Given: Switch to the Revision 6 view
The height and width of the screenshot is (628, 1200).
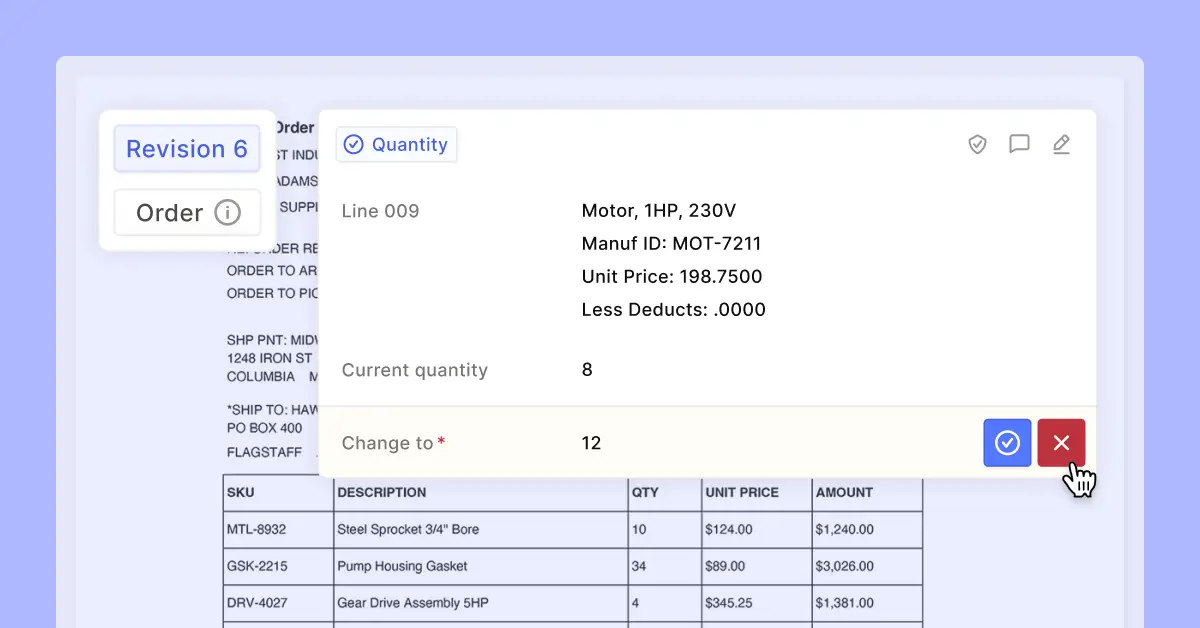Looking at the screenshot, I should tap(187, 148).
